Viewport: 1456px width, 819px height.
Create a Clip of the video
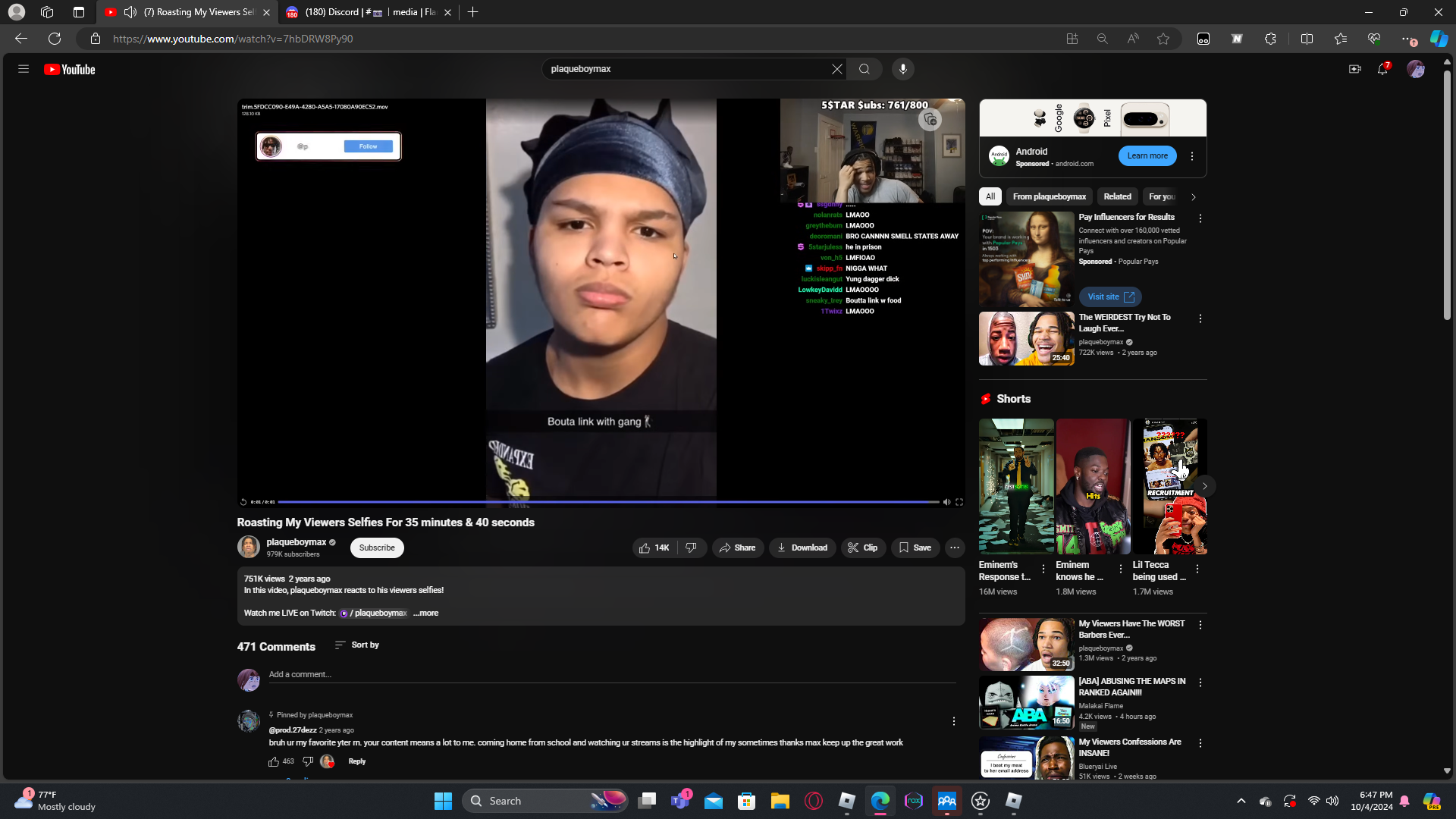point(863,548)
